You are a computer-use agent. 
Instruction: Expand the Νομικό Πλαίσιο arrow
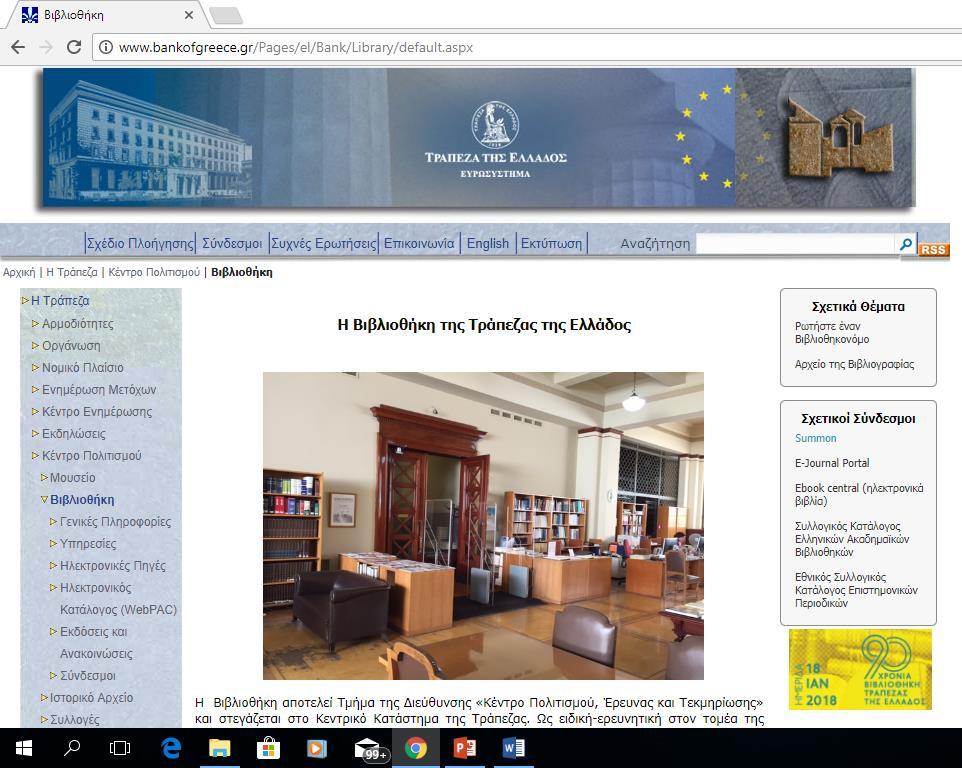click(36, 367)
